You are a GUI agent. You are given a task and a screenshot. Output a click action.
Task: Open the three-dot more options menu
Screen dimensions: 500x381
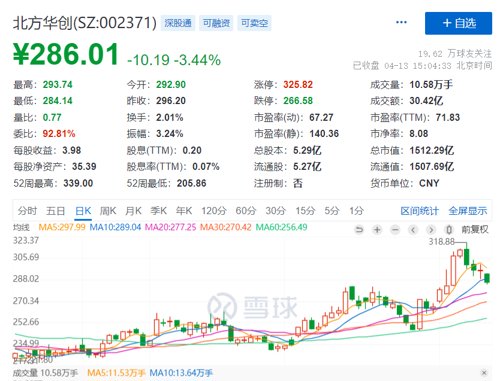(x=401, y=22)
